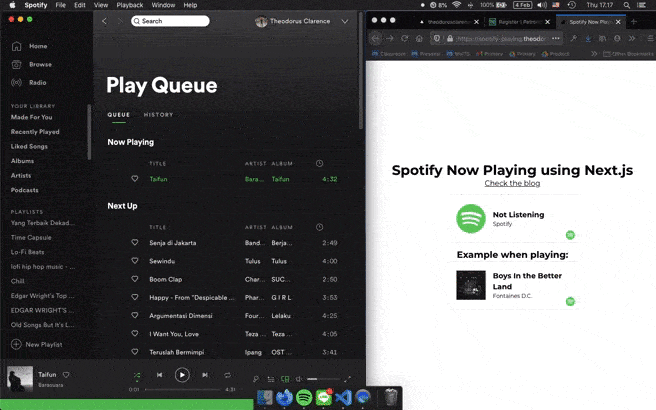The image size is (656, 410).
Task: Go back in the browser
Action: [376, 38]
